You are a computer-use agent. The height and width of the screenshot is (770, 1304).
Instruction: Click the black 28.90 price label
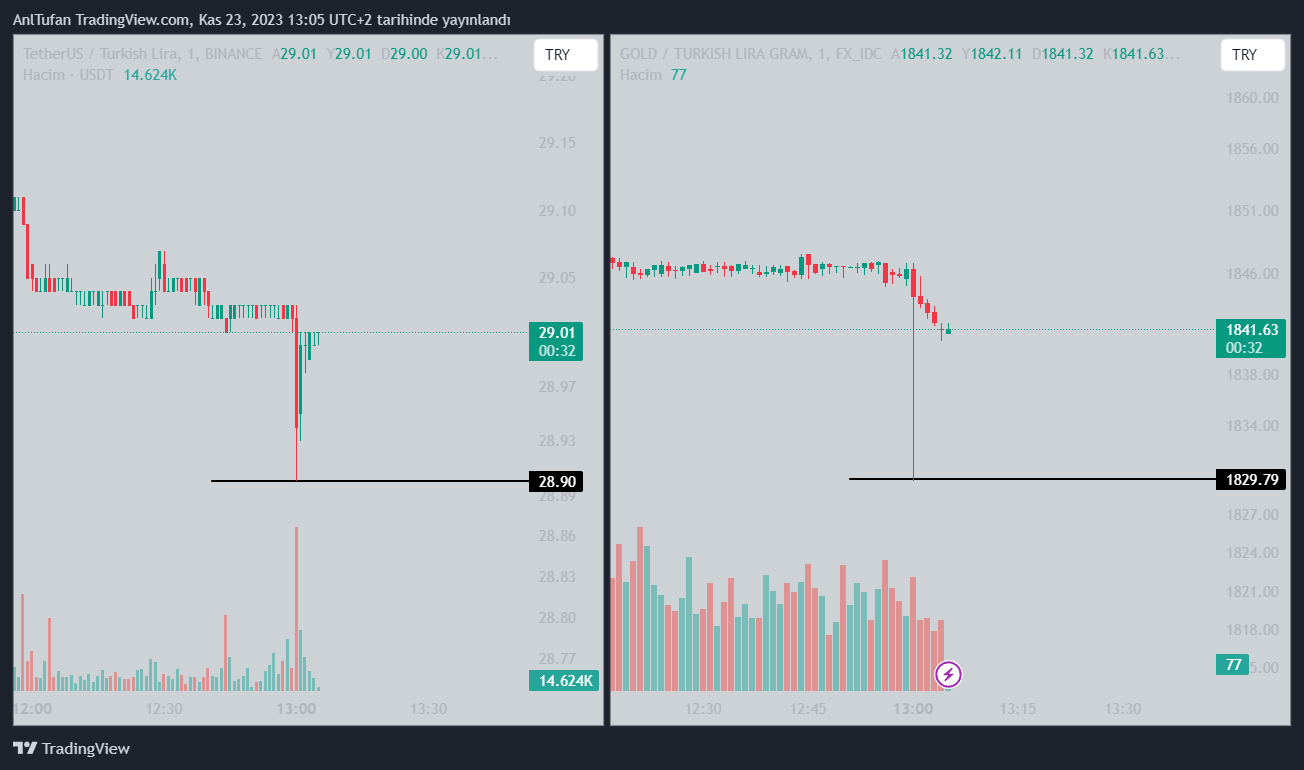coord(555,482)
